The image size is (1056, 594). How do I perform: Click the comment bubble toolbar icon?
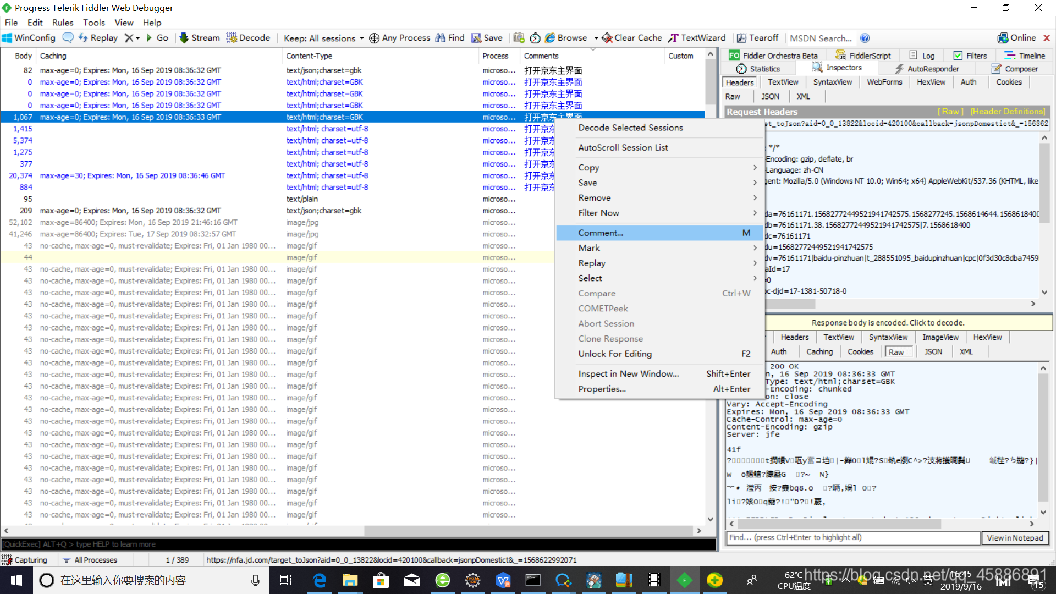[x=68, y=38]
